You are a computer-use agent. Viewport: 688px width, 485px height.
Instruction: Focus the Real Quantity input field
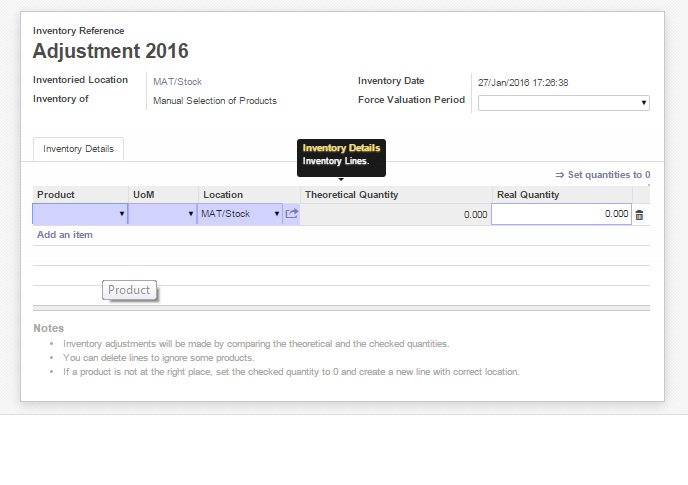pos(561,214)
